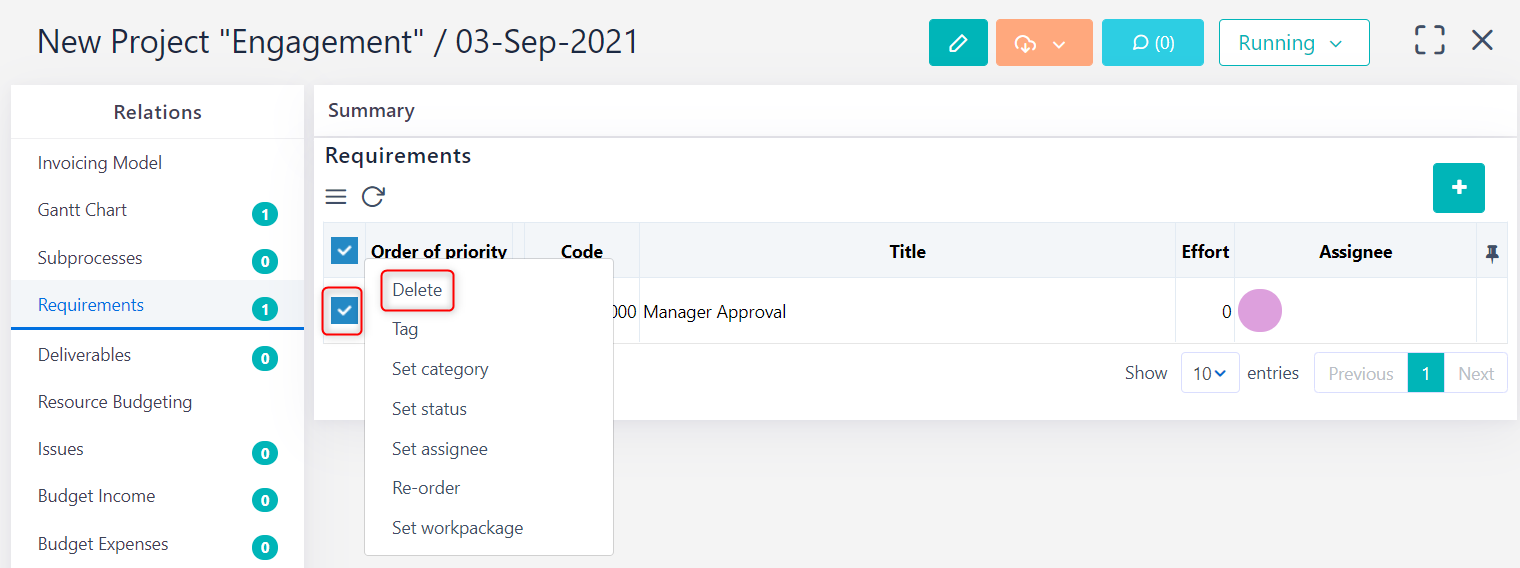Open the hamburger bulk actions menu
Viewport: 1520px width, 568px height.
(x=336, y=197)
